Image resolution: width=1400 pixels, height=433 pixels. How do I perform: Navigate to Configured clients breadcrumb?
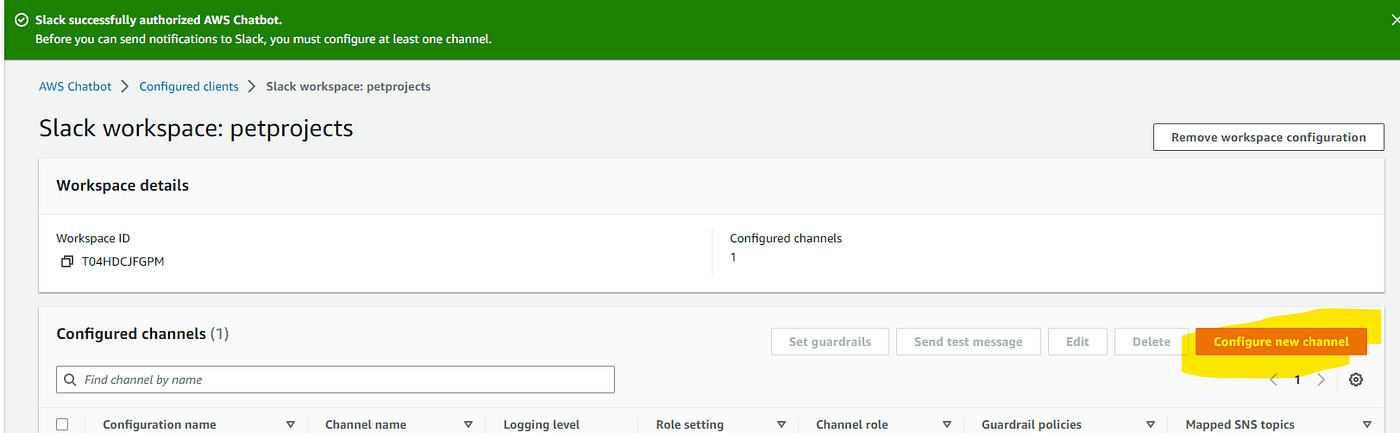pos(189,86)
